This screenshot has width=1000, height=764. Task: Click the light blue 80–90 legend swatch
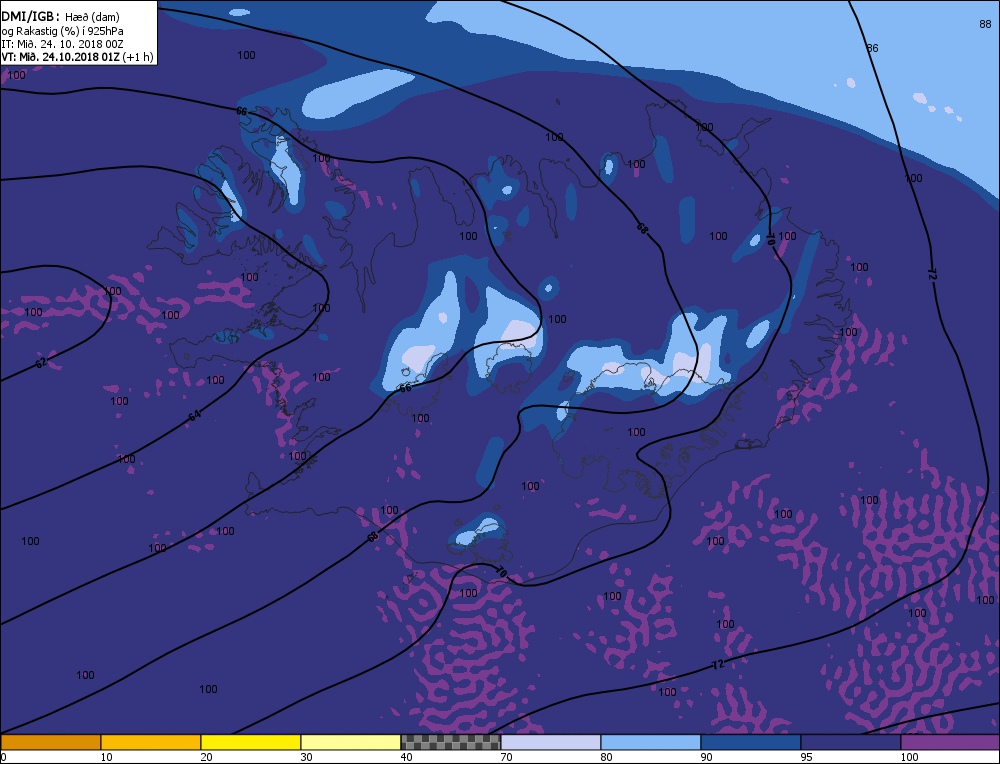point(651,742)
